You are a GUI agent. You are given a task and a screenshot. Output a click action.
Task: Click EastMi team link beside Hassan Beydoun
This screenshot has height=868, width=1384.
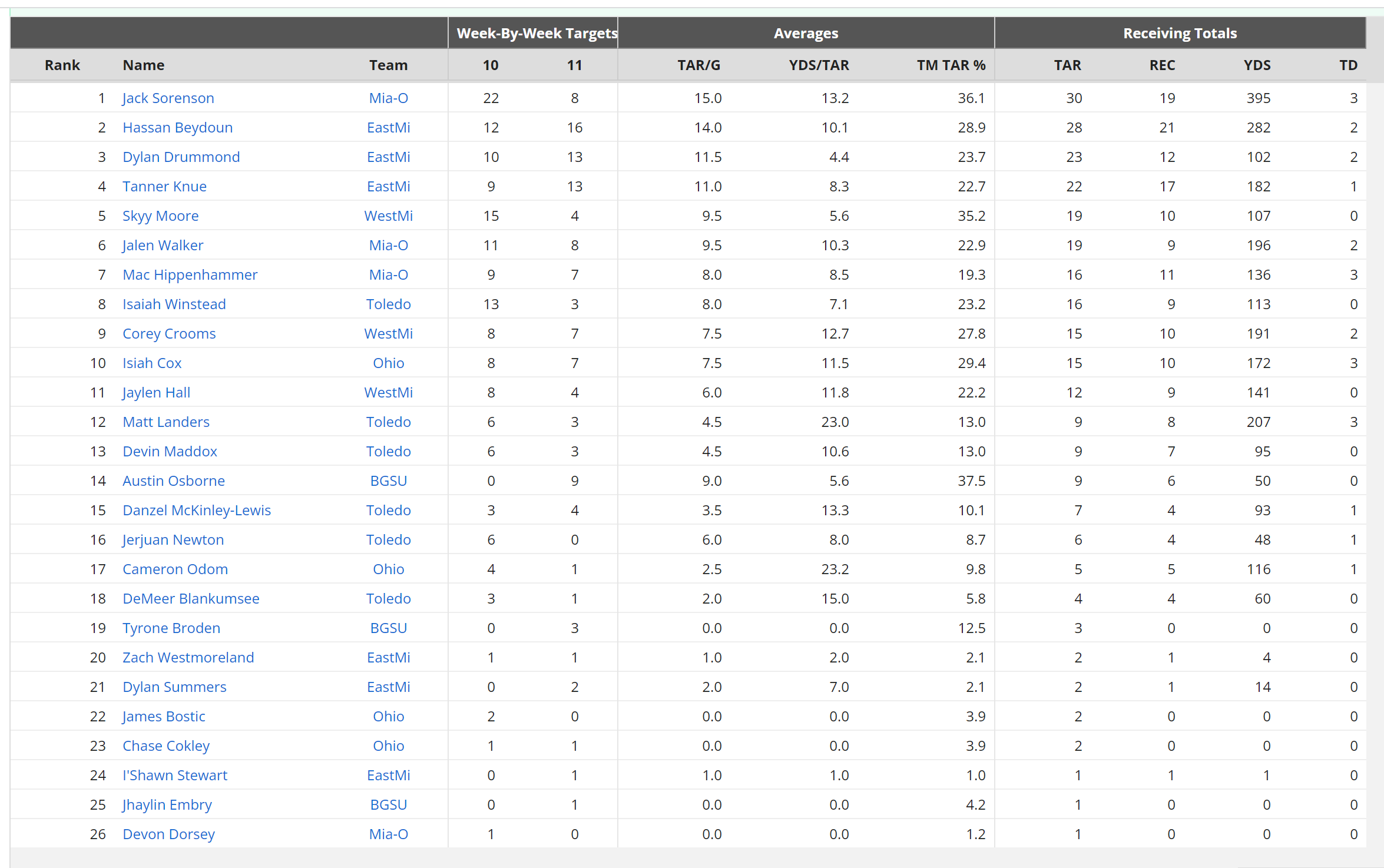[x=389, y=127]
